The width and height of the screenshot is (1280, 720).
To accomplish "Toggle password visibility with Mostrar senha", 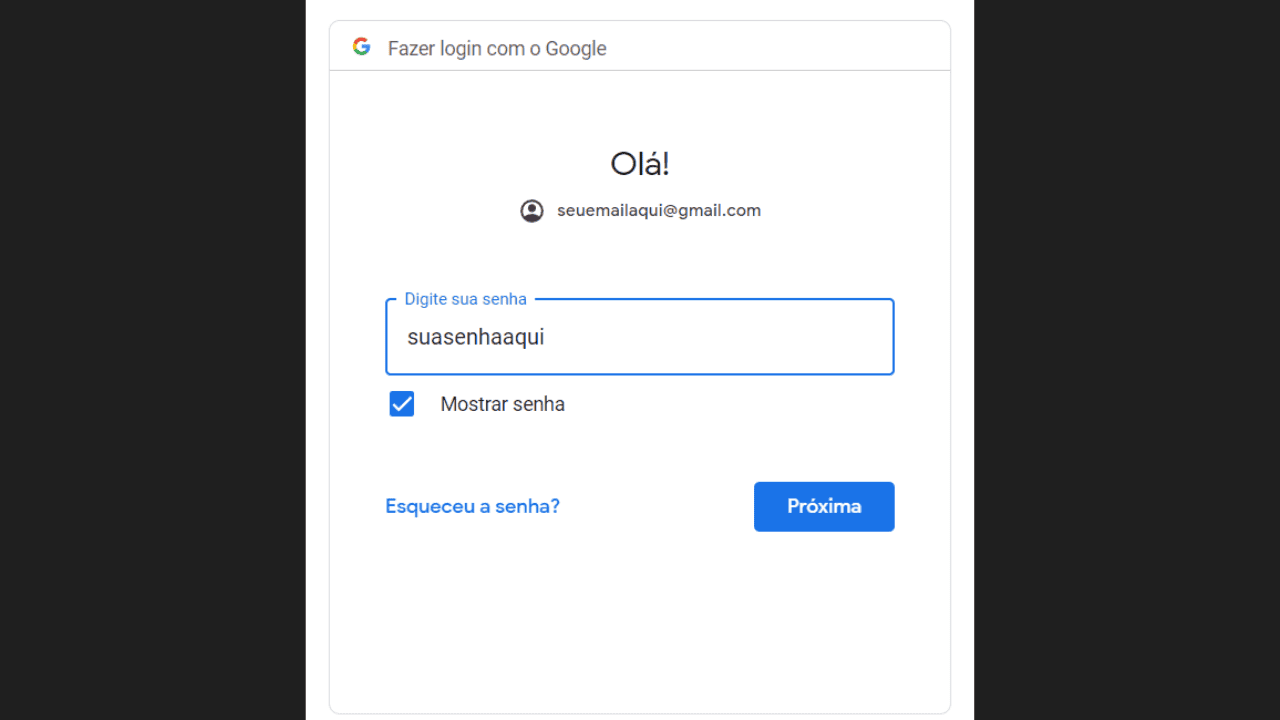I will click(x=402, y=404).
